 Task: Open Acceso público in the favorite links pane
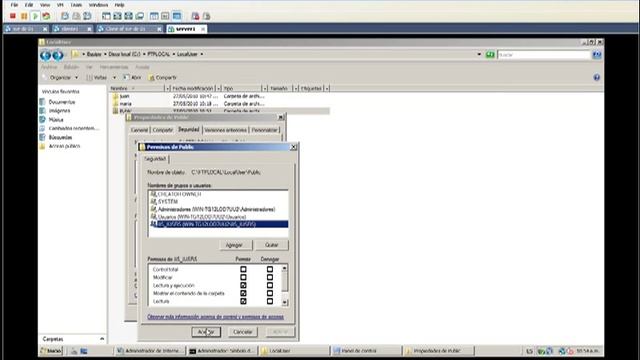[64, 146]
